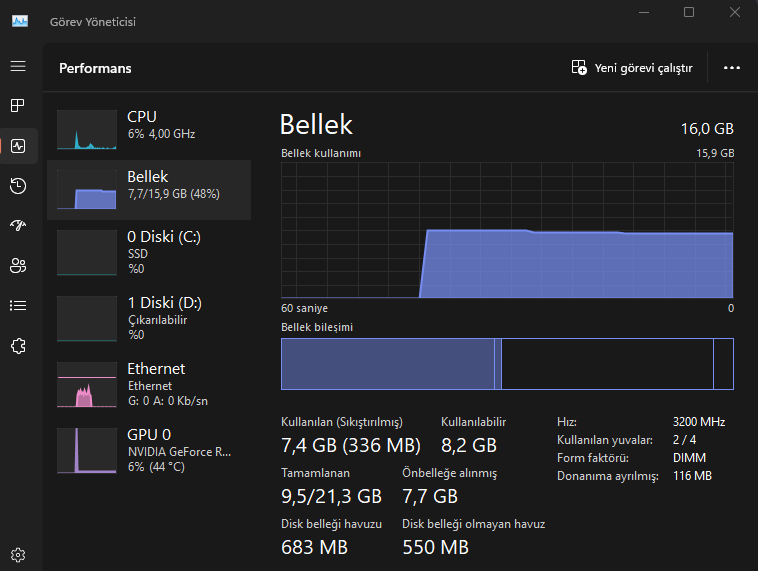The image size is (758, 571).
Task: Open Task Manager settings gear
Action: click(18, 554)
